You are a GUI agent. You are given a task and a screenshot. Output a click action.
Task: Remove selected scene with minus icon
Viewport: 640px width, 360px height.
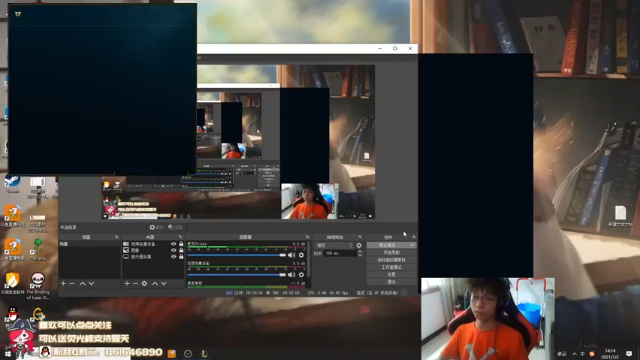coord(72,283)
